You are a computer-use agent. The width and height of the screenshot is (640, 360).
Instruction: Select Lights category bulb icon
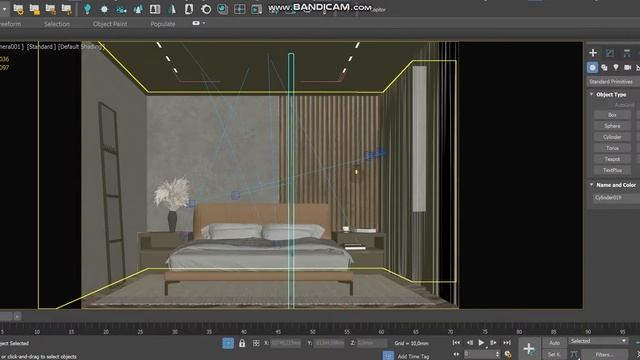[616, 67]
